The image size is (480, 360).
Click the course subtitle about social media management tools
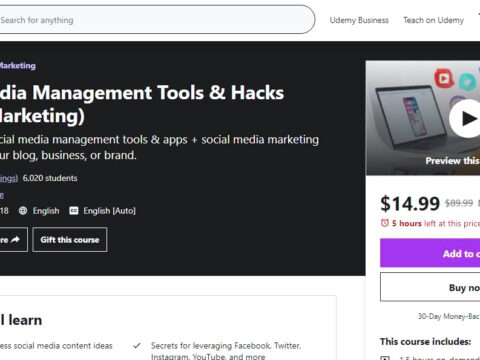(159, 147)
